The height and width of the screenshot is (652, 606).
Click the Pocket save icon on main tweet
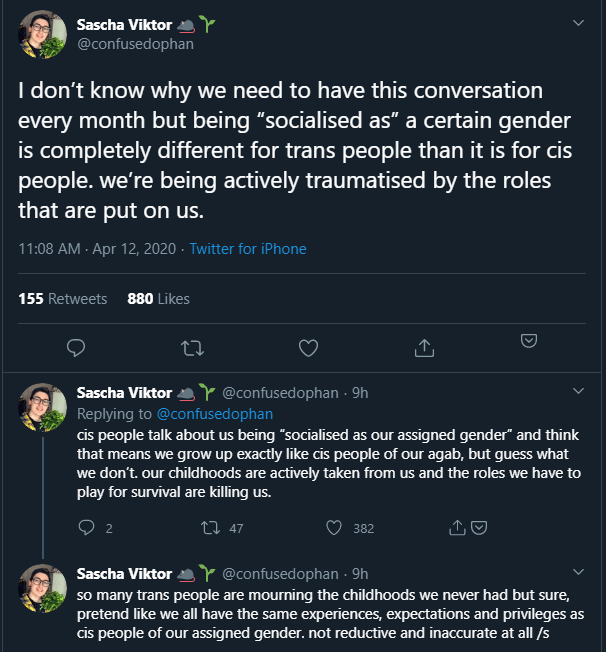529,341
